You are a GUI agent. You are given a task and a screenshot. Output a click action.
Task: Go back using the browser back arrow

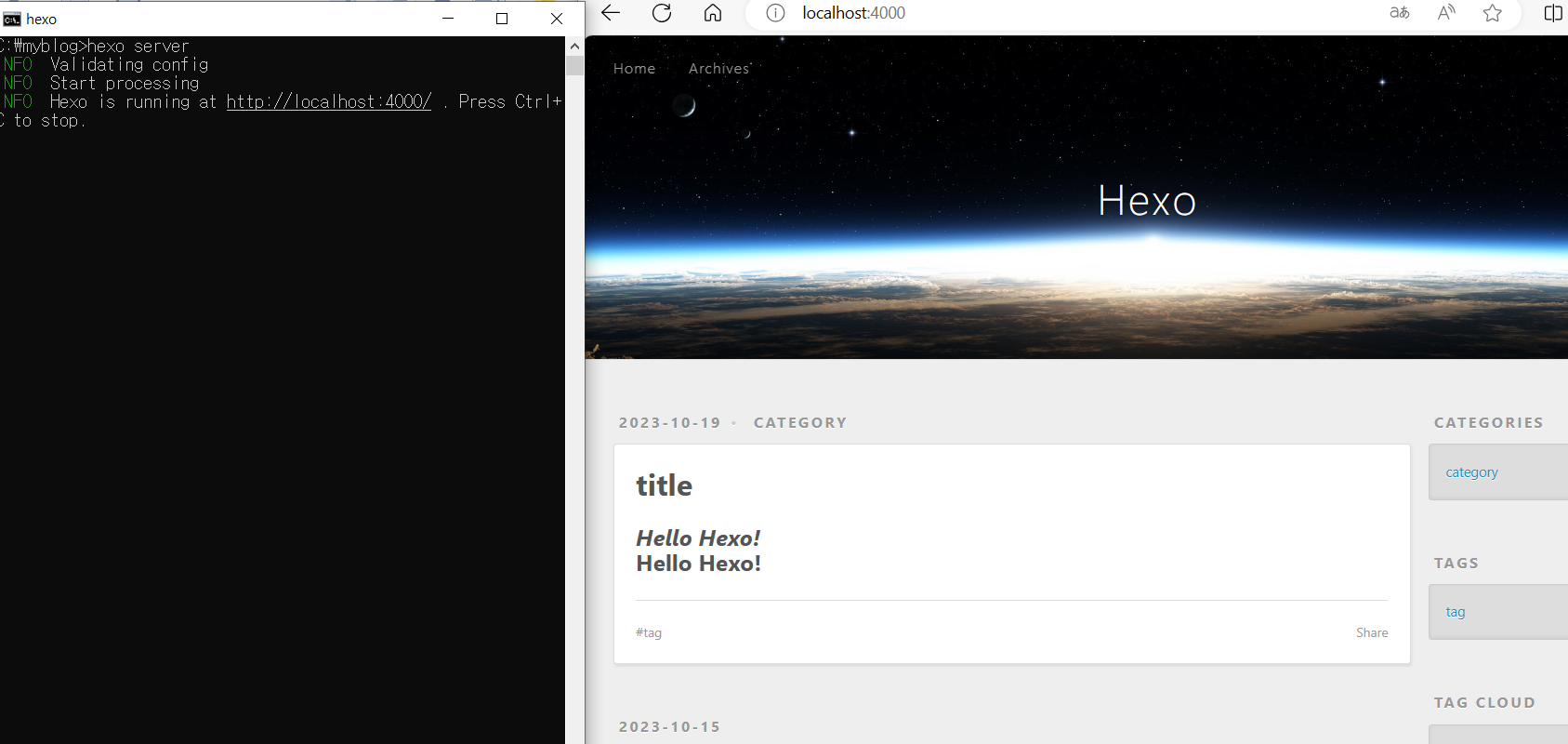pos(611,13)
